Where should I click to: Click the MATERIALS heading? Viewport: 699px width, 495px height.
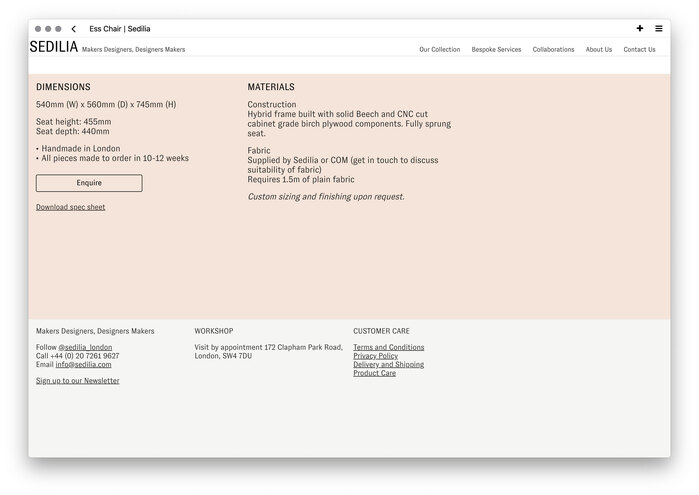pos(271,87)
